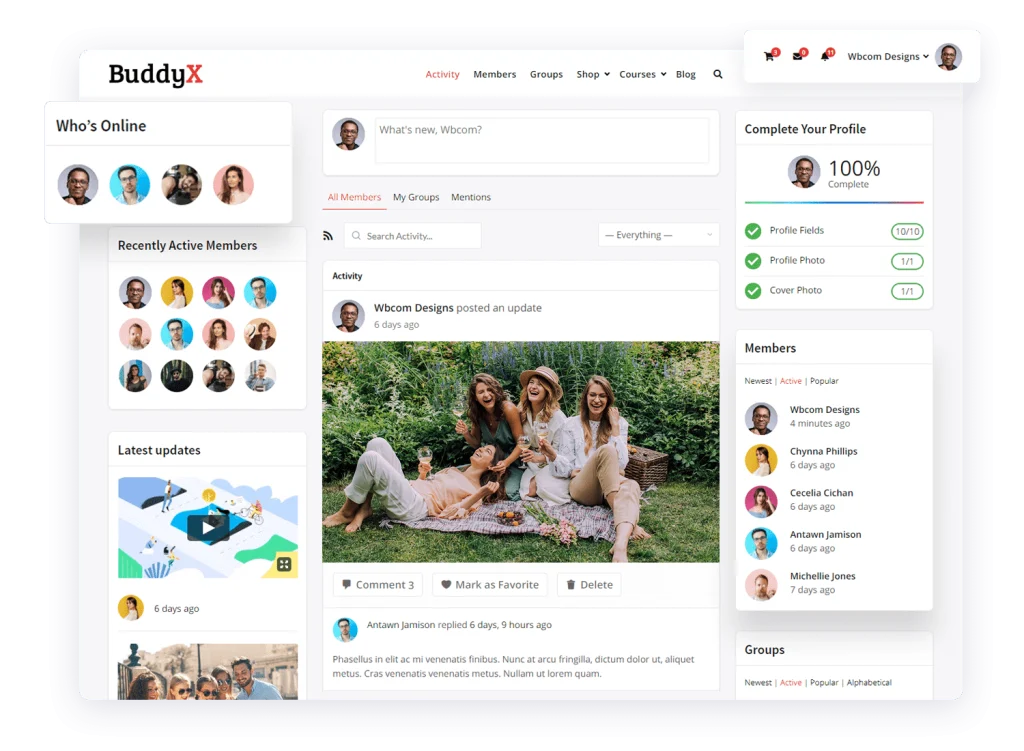Go to the Activity menu item
The image size is (1024, 751).
[x=442, y=74]
